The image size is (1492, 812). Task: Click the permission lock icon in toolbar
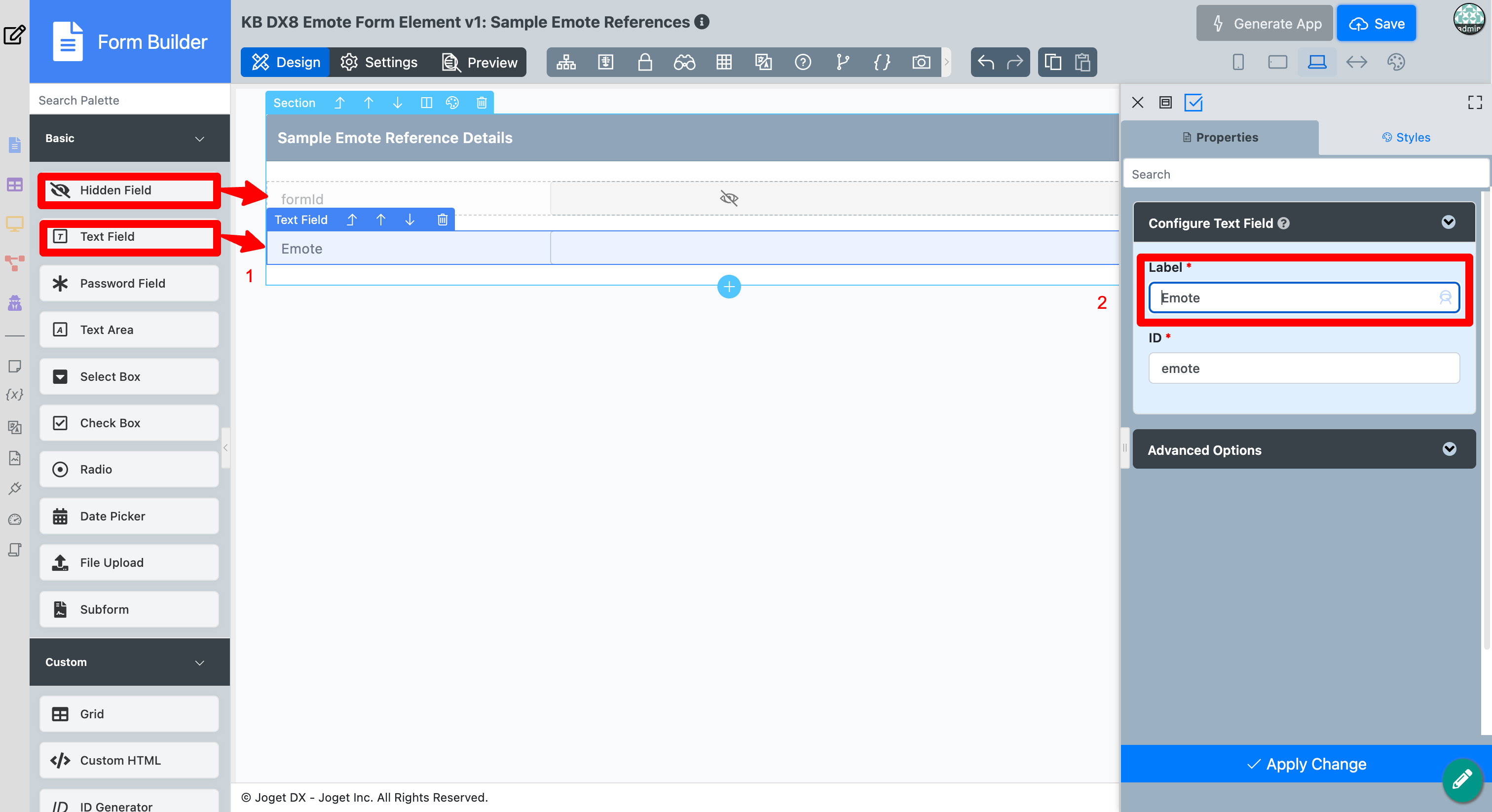pyautogui.click(x=645, y=62)
